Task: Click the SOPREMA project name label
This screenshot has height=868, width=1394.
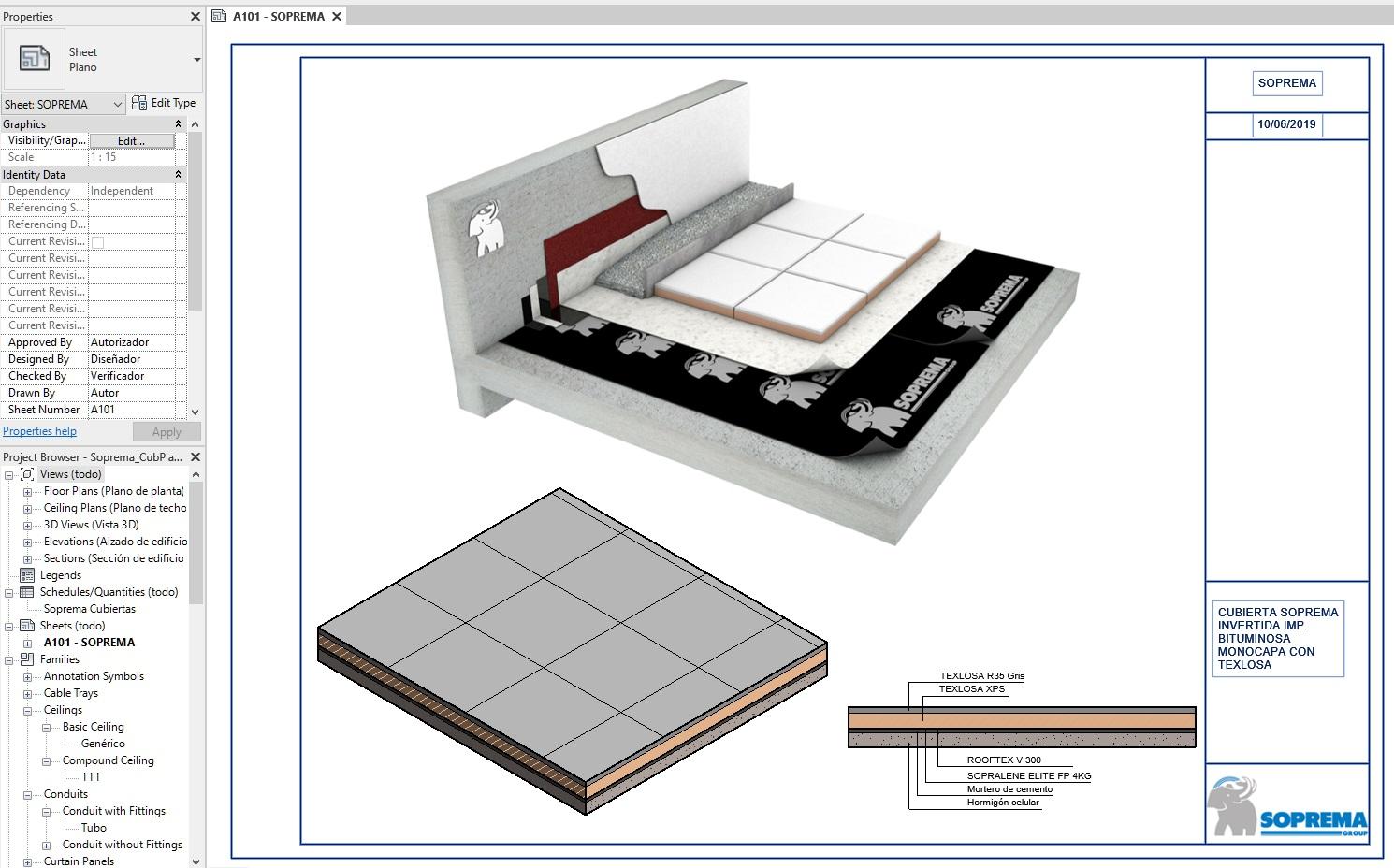Action: [1286, 83]
